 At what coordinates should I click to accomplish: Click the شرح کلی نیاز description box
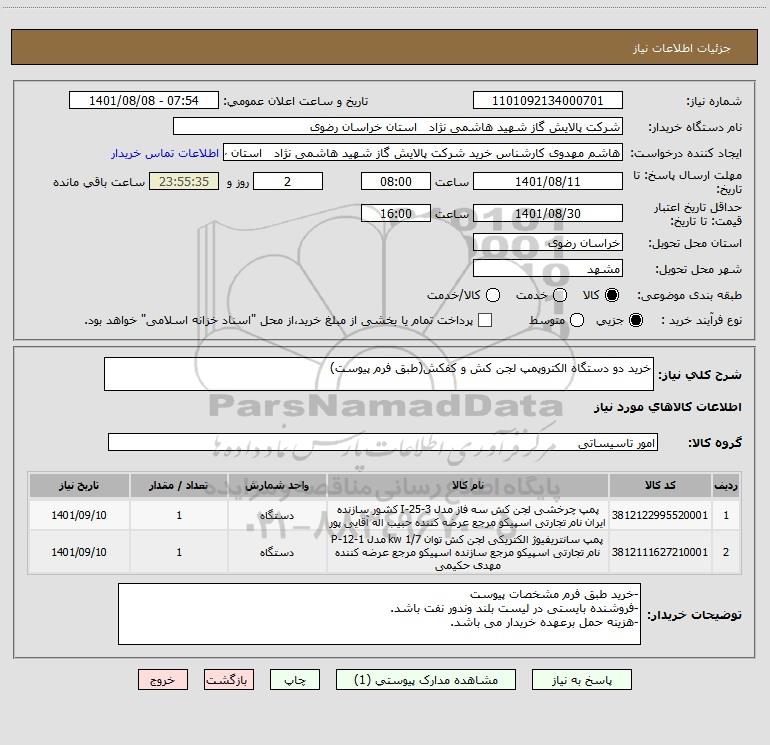(379, 374)
